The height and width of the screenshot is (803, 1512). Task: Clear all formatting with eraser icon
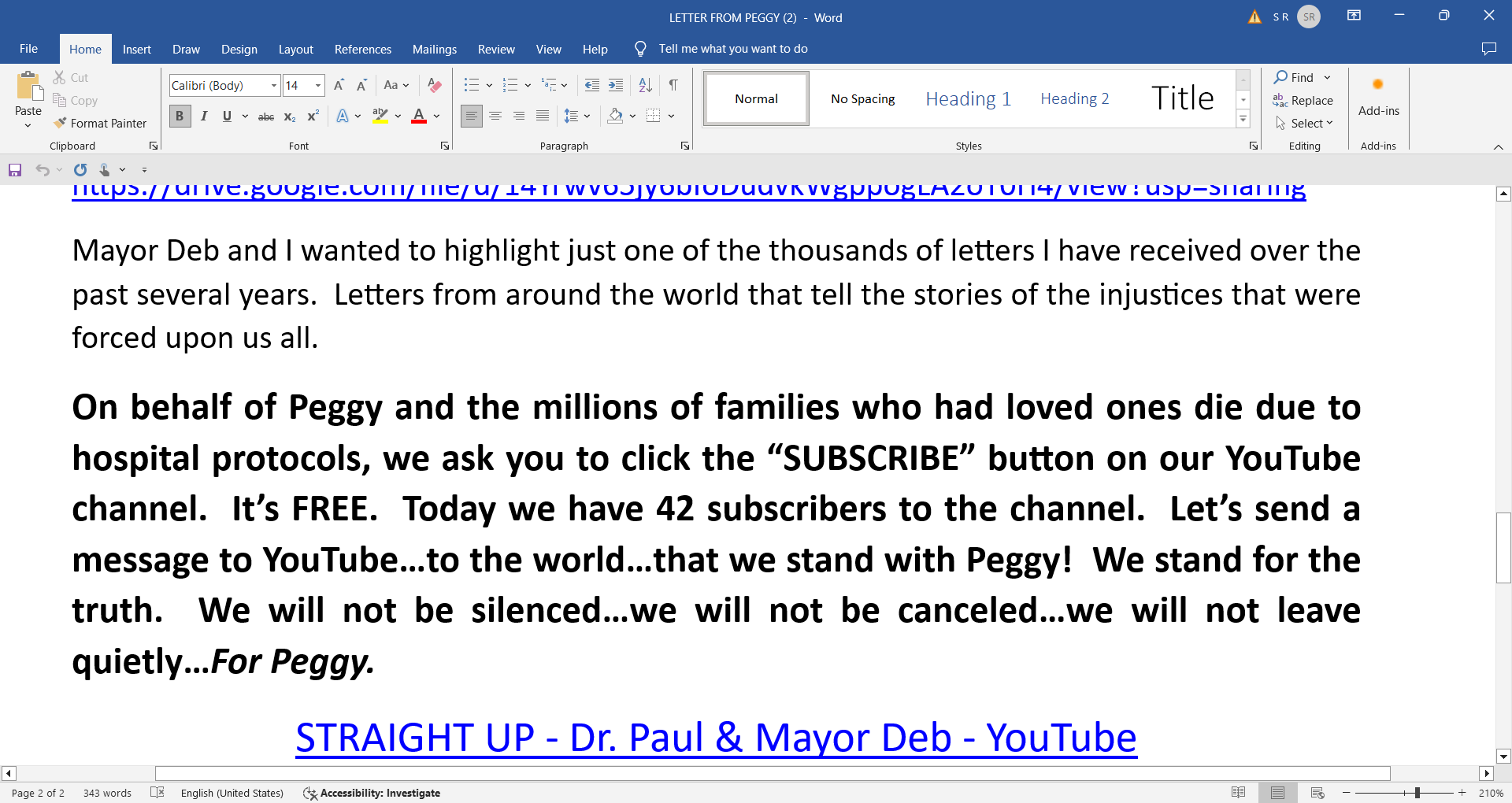click(x=434, y=85)
